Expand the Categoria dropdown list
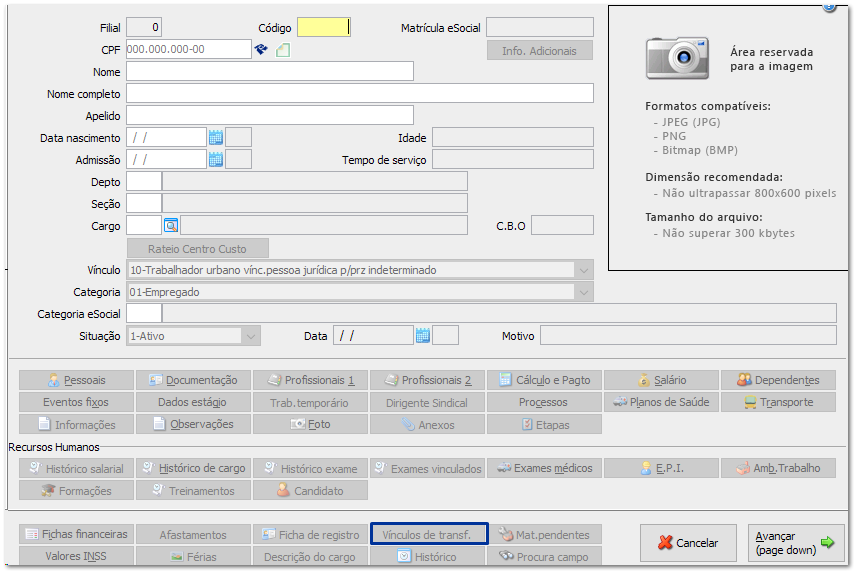This screenshot has height=574, width=857. pyautogui.click(x=583, y=292)
